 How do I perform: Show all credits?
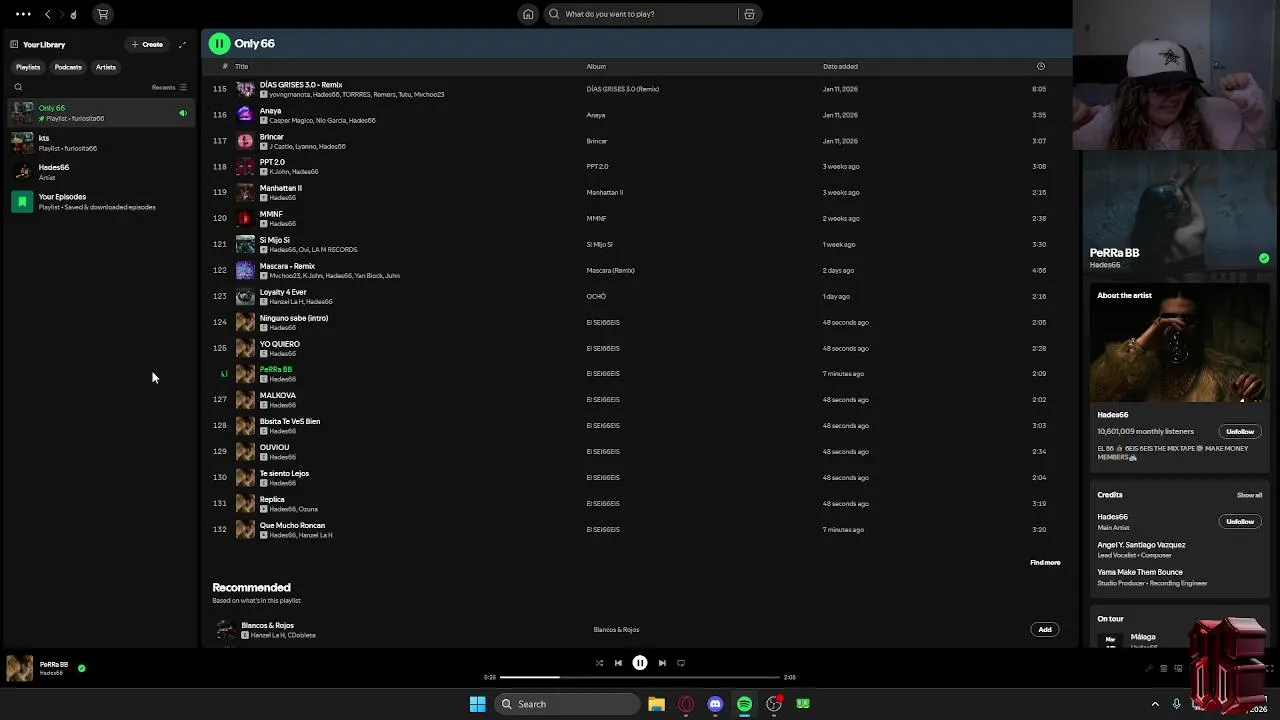pos(1249,495)
